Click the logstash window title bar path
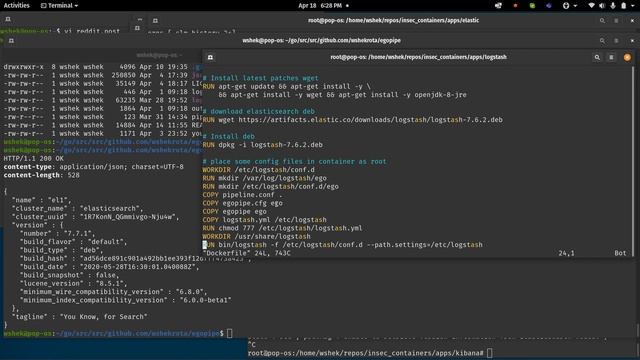Screen dimensions: 640x360 (x=418, y=57)
